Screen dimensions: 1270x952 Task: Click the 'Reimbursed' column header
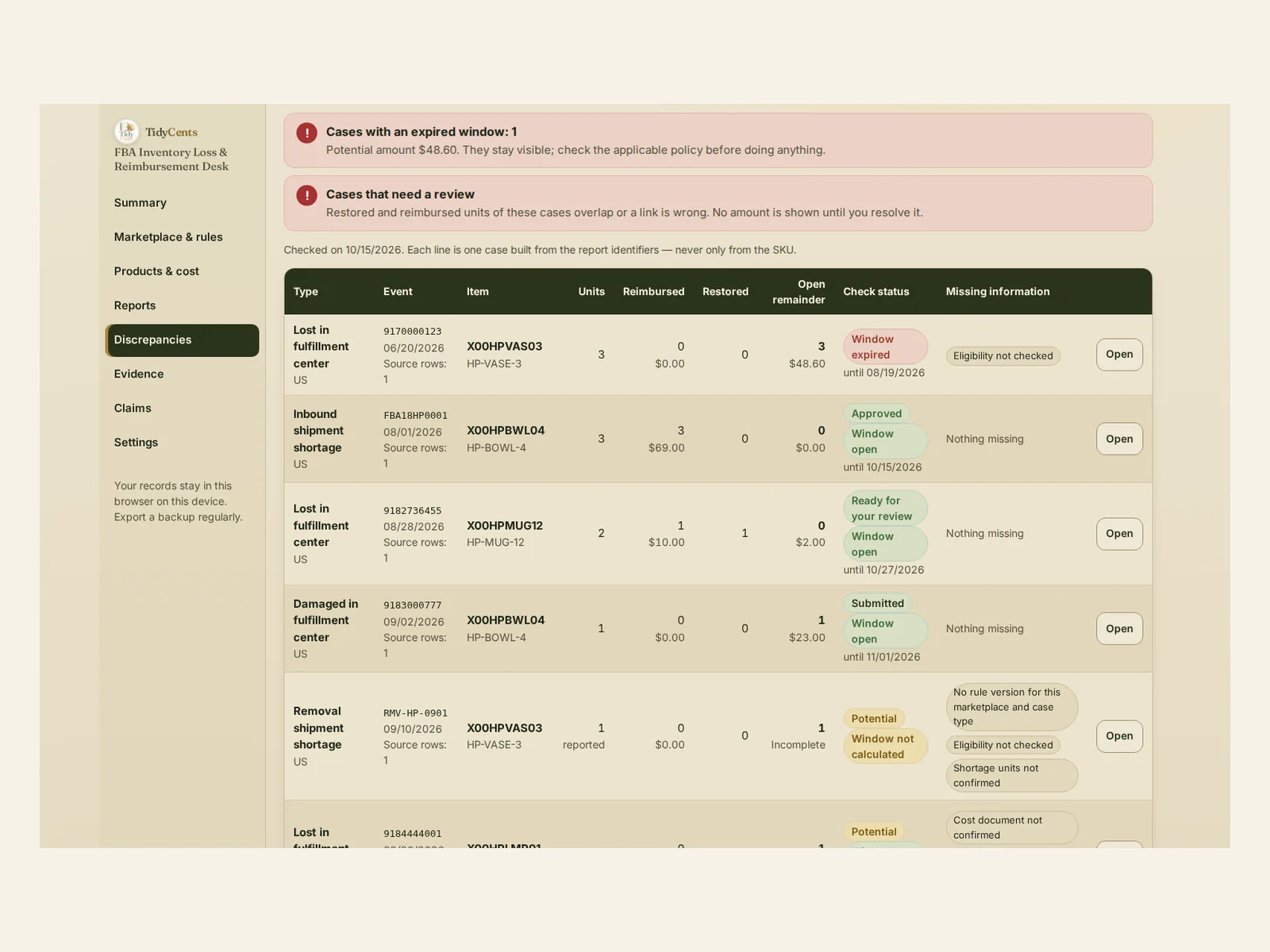click(x=653, y=292)
